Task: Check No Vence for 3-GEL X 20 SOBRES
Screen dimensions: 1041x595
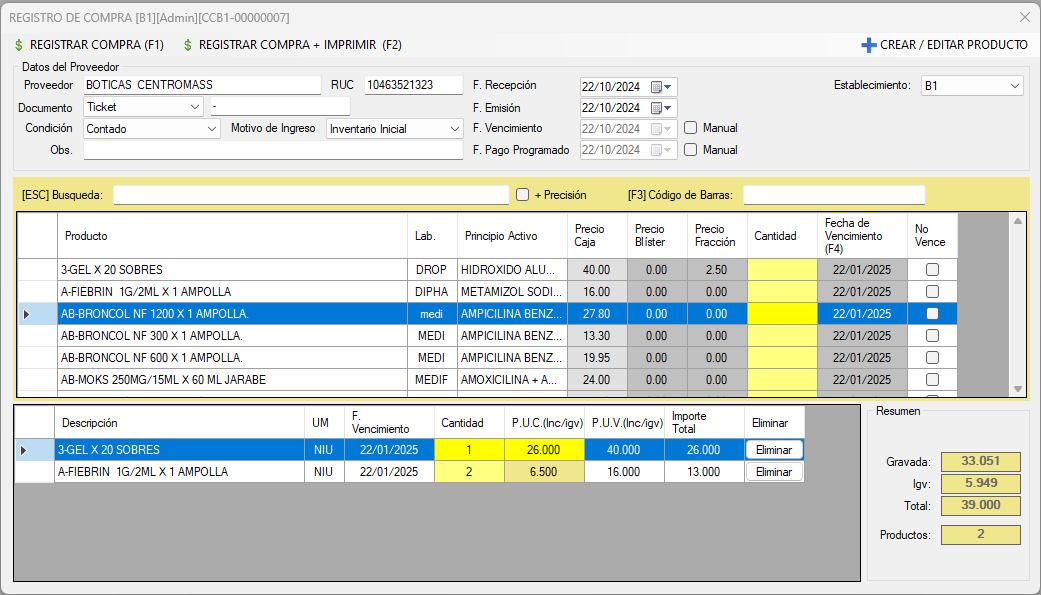Action: [932, 270]
